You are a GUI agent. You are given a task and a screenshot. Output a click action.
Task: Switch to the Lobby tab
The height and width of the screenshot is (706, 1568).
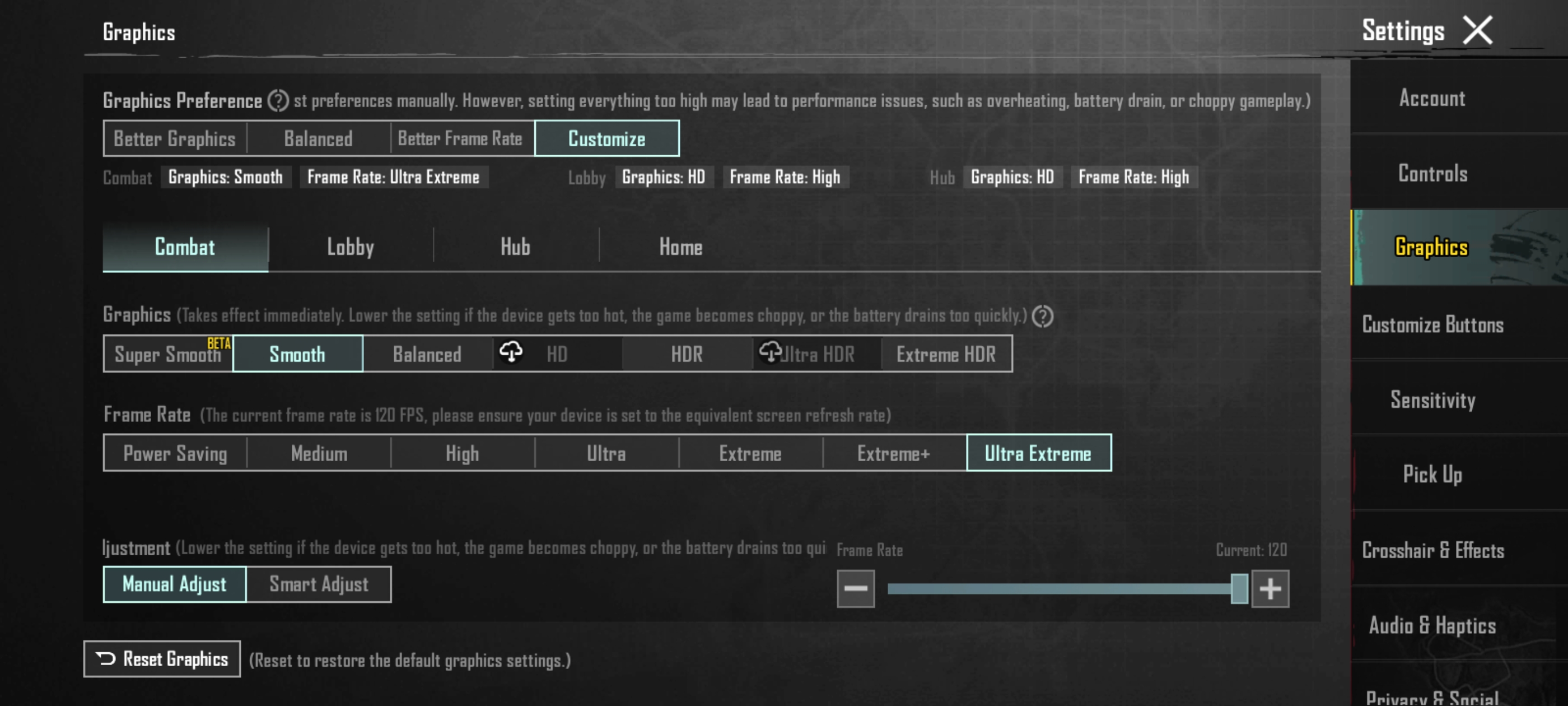tap(351, 247)
